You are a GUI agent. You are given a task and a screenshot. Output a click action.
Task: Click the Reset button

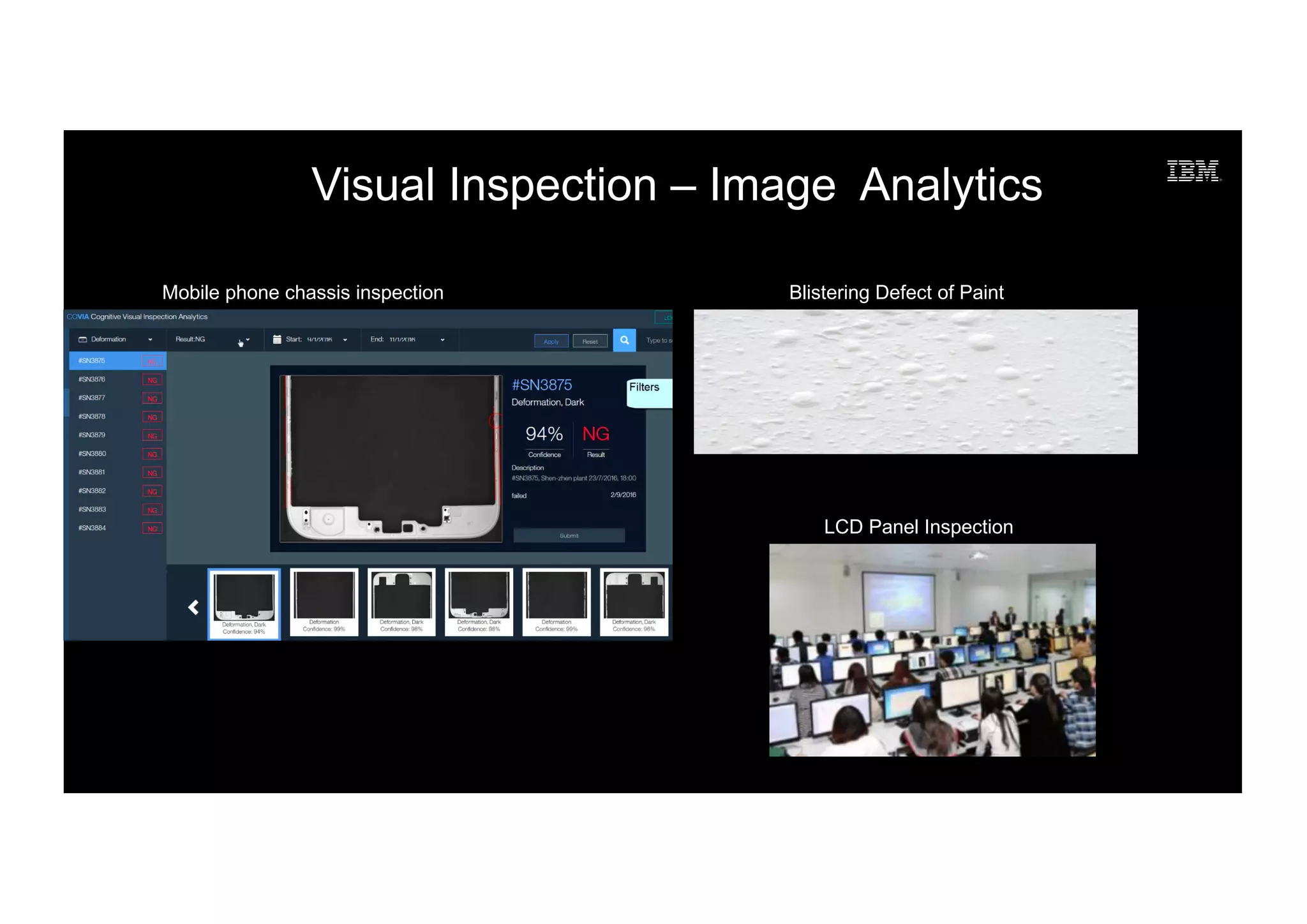pyautogui.click(x=590, y=341)
